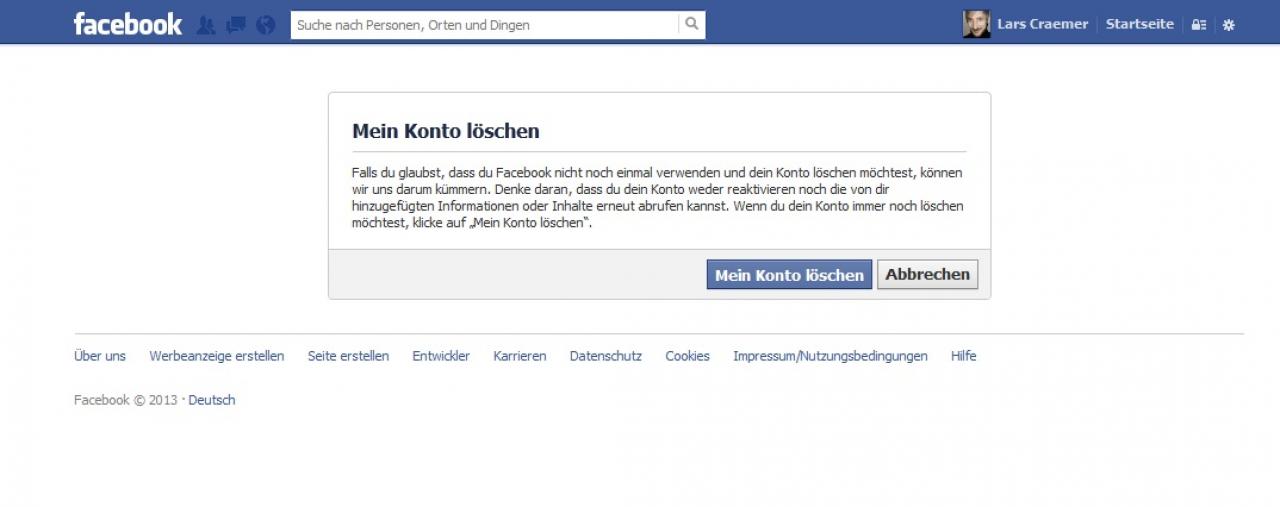1280x507 pixels.
Task: Click the 'Facebook © 2013' footer text
Action: [x=125, y=400]
